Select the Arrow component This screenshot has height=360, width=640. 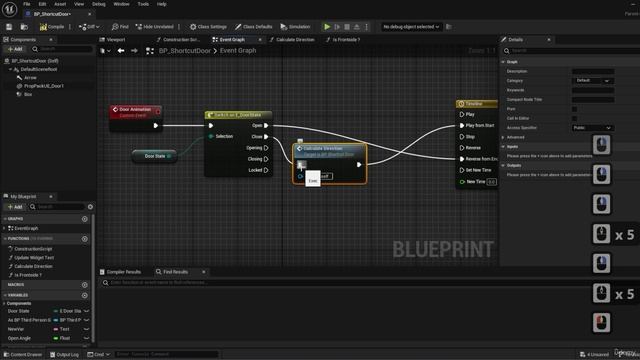30,78
